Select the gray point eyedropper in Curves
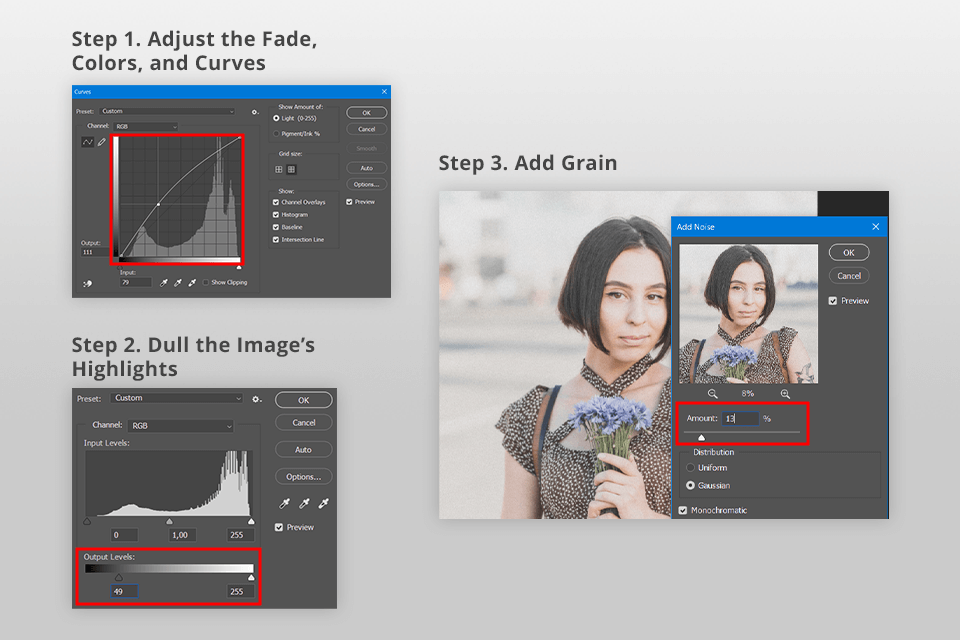The width and height of the screenshot is (960, 640). tap(178, 282)
